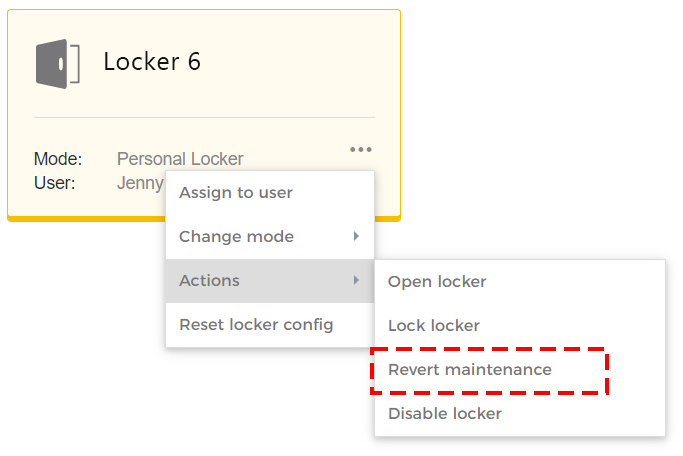Click the User: label

[x=54, y=183]
